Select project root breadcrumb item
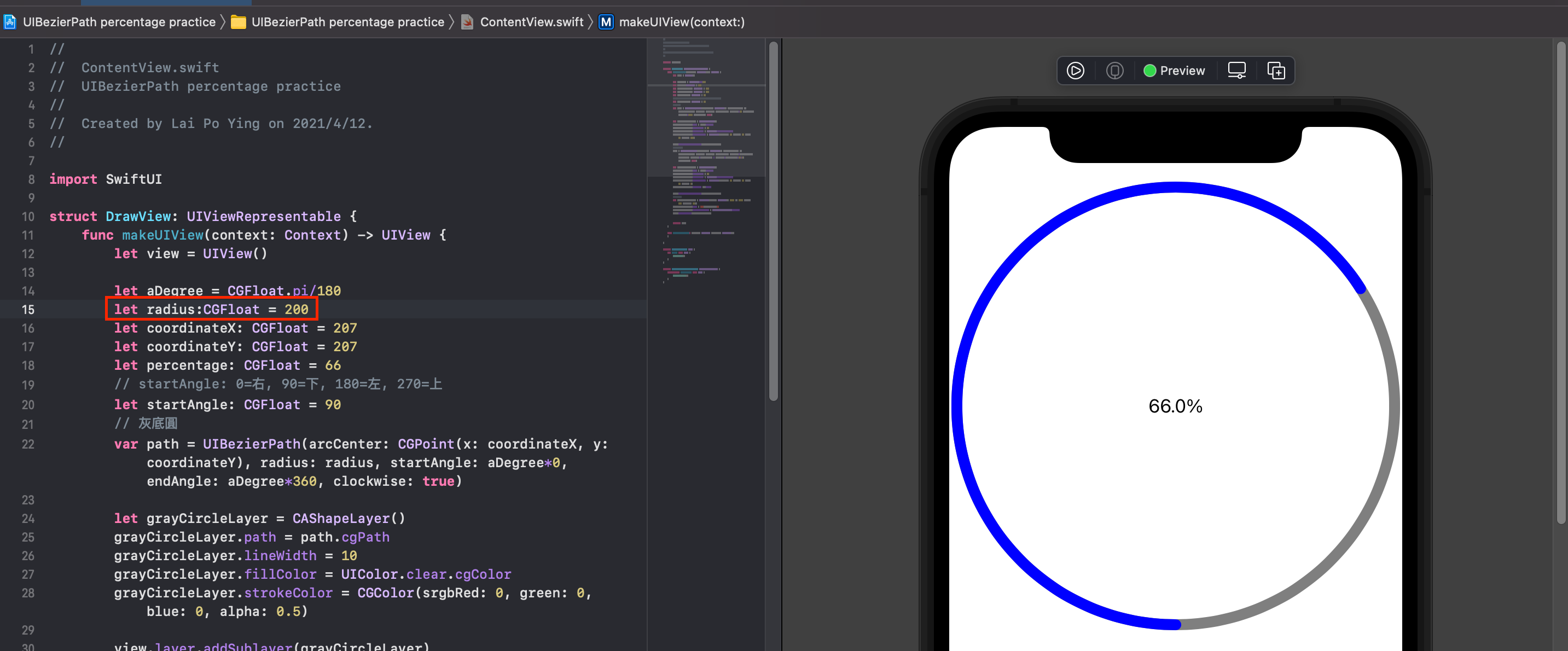This screenshot has height=651, width=1568. coord(119,22)
